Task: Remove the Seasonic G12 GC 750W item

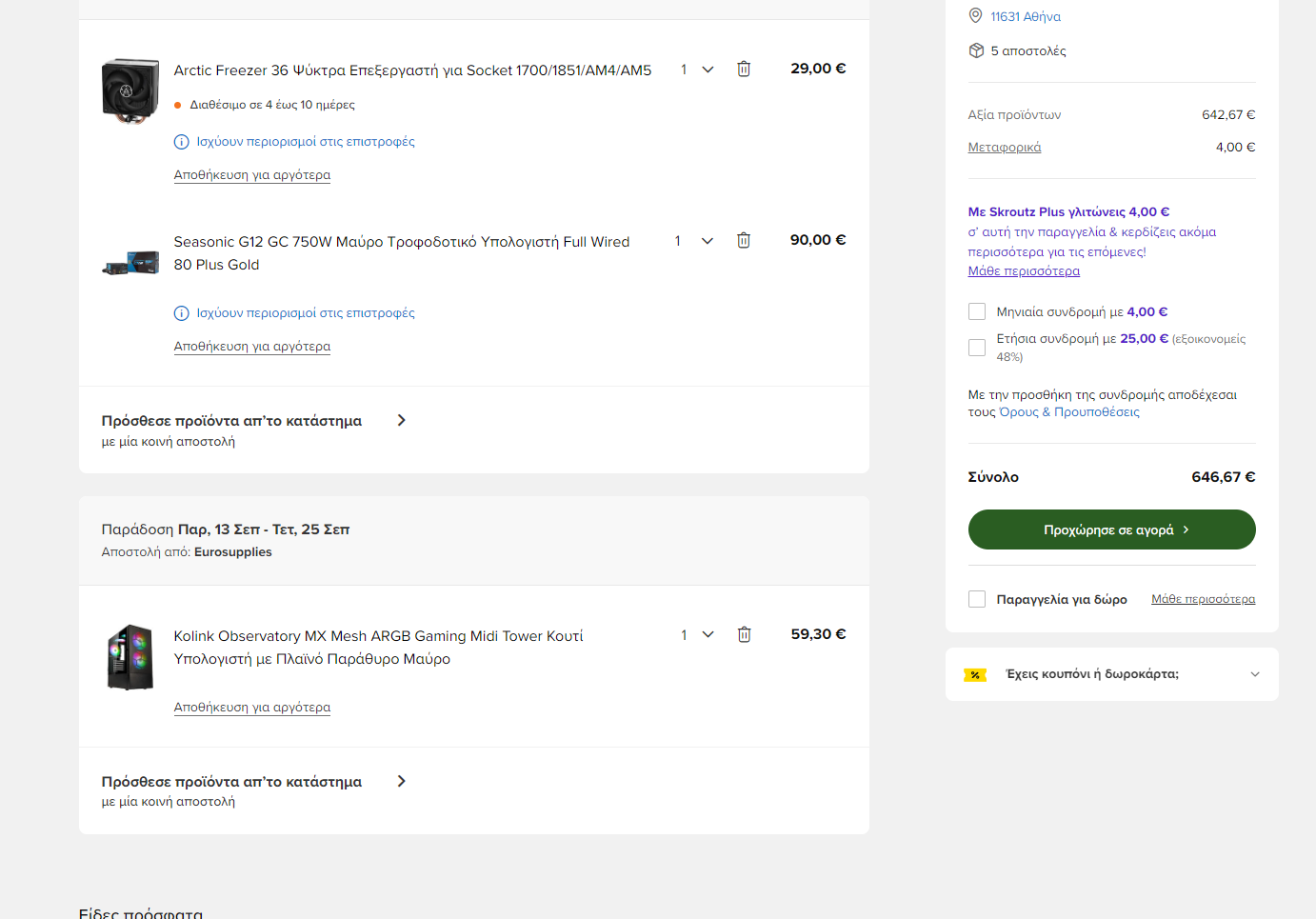Action: (x=744, y=240)
